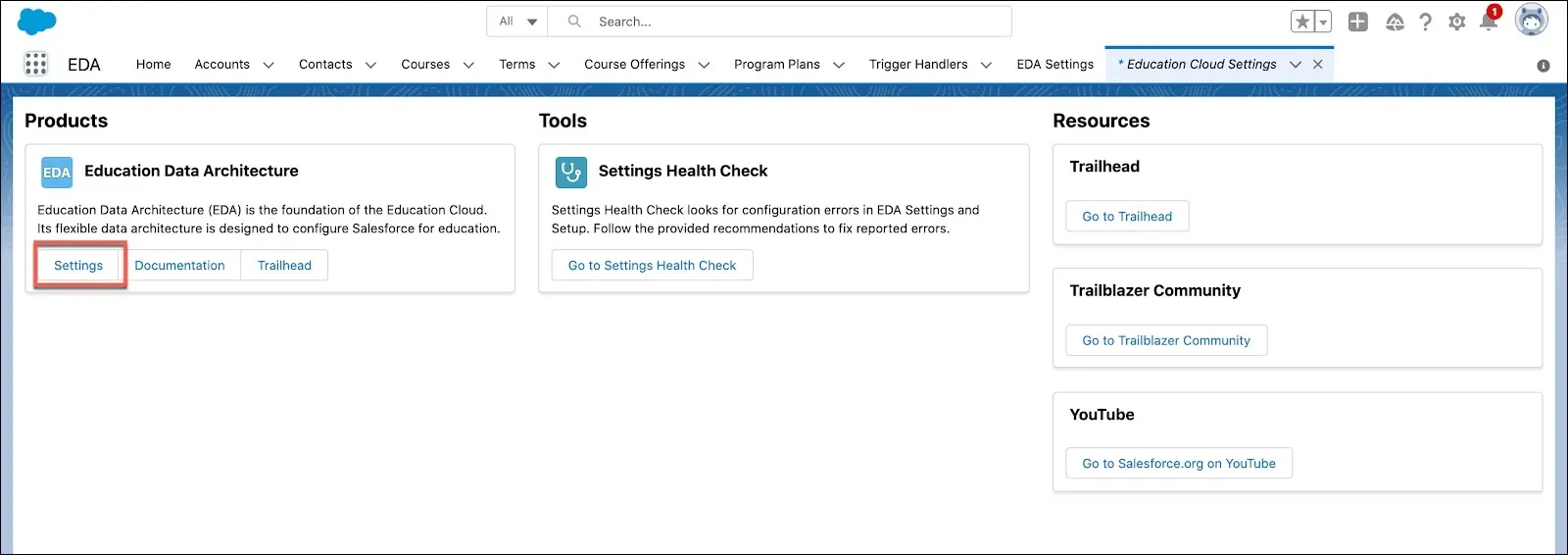This screenshot has width=1568, height=555.
Task: Click the Trailhead card heading
Action: click(x=1104, y=167)
